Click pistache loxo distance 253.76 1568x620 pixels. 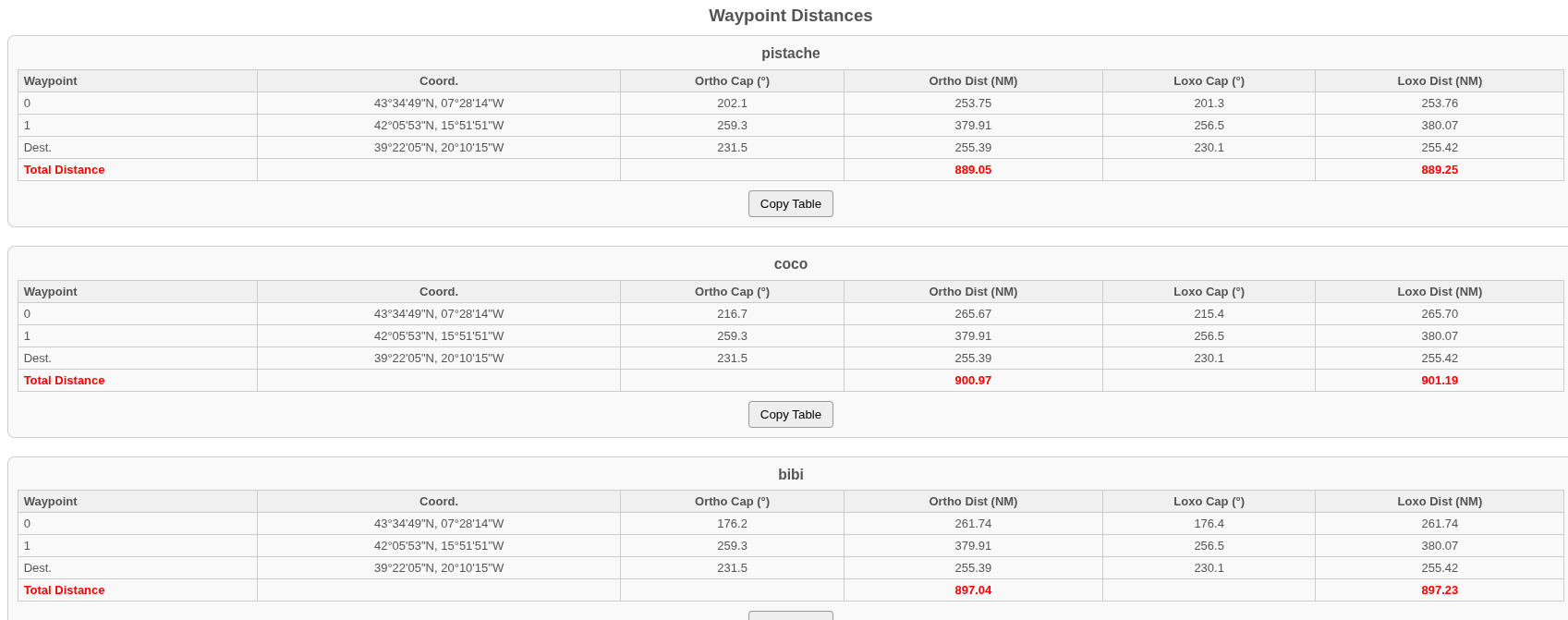click(1440, 103)
